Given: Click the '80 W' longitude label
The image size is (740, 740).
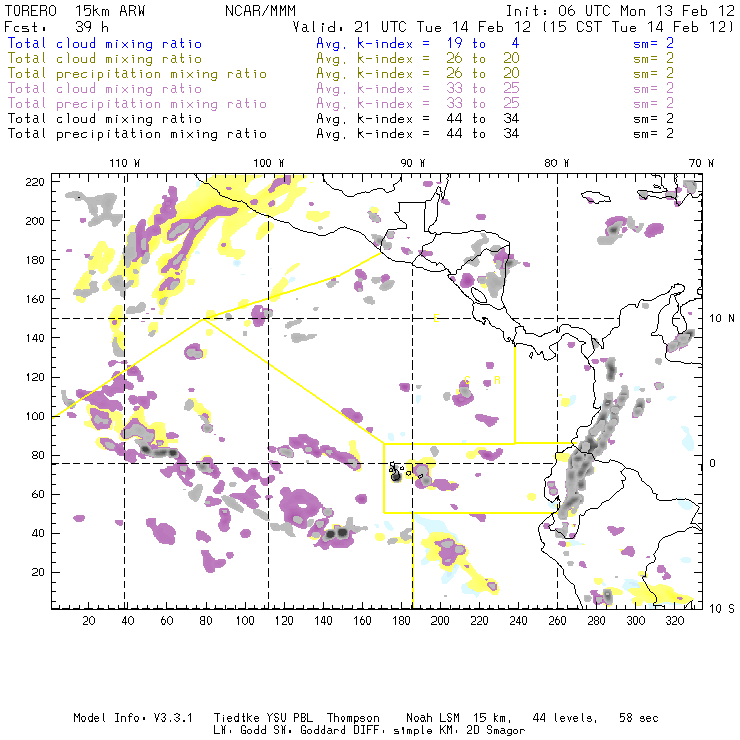Looking at the screenshot, I should (x=556, y=163).
